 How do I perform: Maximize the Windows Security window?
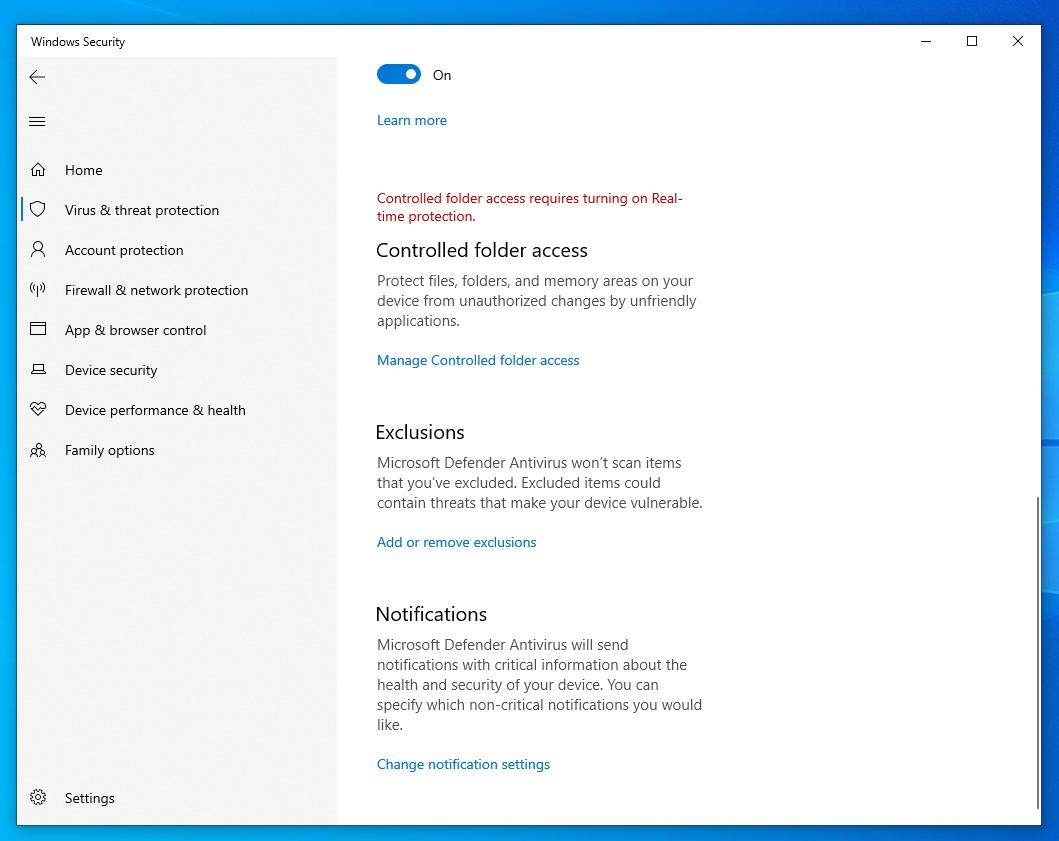[972, 41]
